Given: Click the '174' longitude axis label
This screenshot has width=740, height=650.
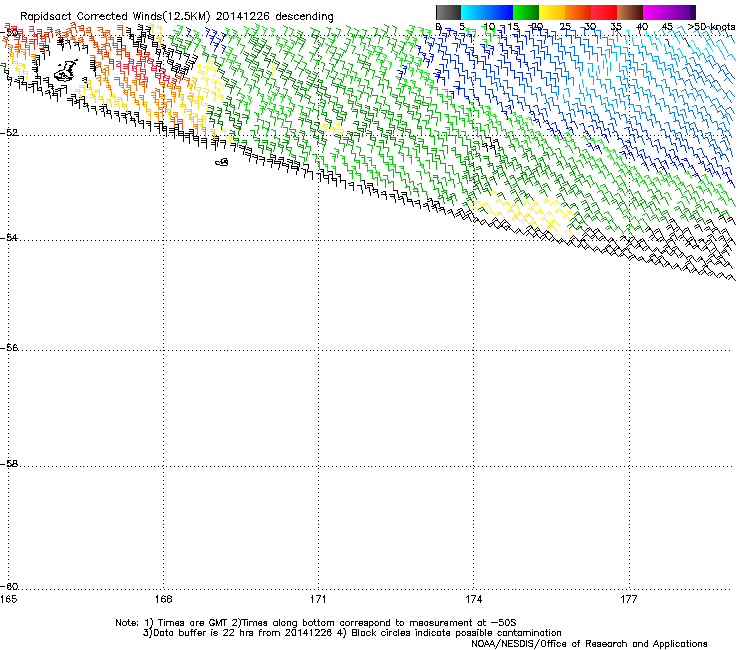Looking at the screenshot, I should [473, 599].
